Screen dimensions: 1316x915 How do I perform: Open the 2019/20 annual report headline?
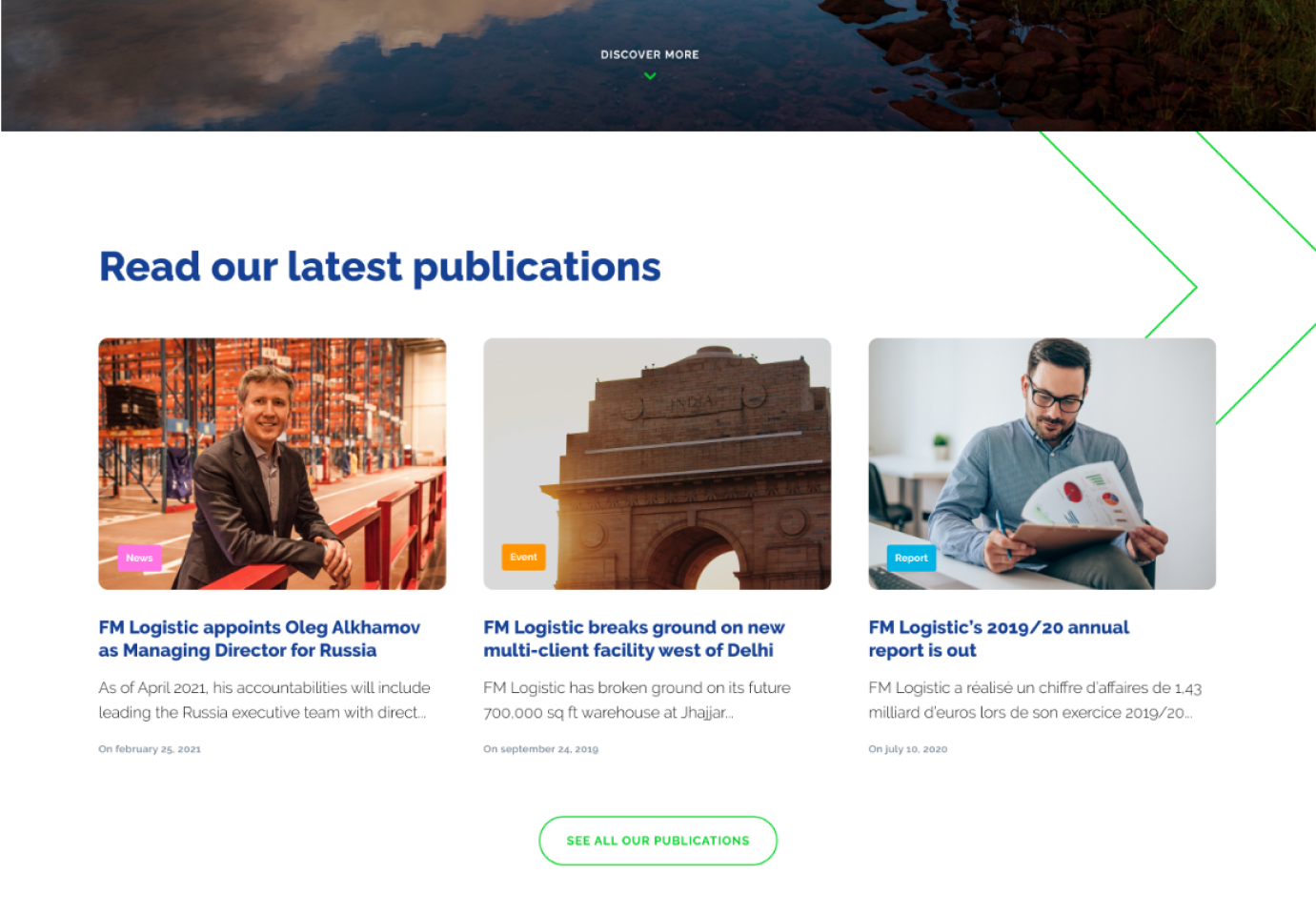pyautogui.click(x=999, y=639)
